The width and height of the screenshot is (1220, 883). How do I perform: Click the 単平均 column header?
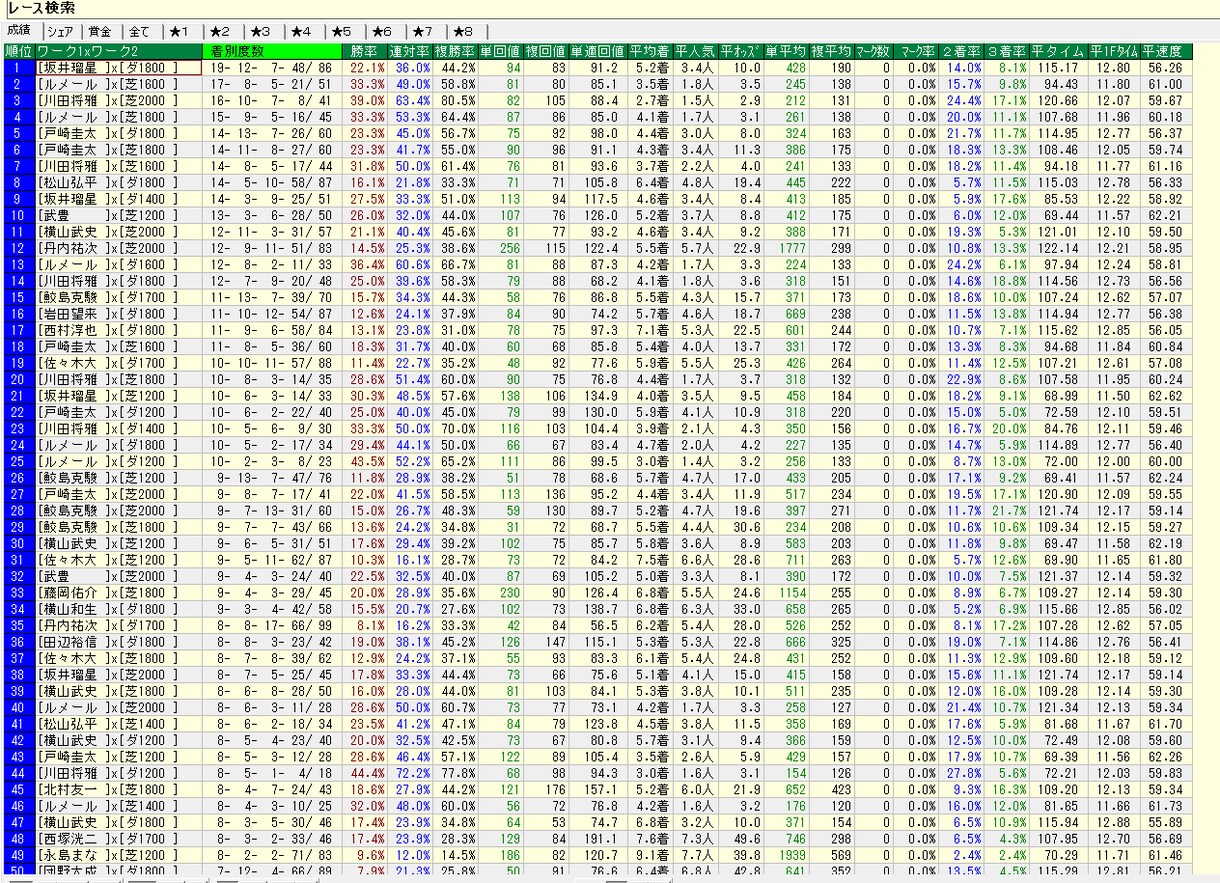pyautogui.click(x=786, y=51)
